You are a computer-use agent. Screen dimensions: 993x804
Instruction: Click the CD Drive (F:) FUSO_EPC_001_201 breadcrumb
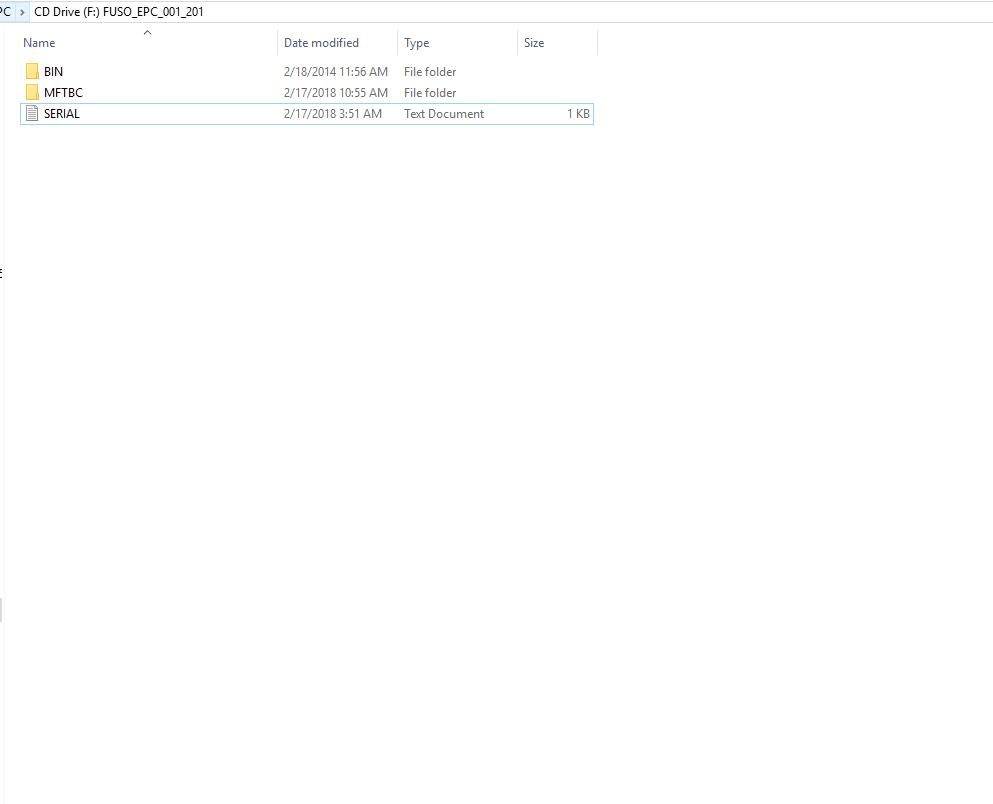pos(119,12)
